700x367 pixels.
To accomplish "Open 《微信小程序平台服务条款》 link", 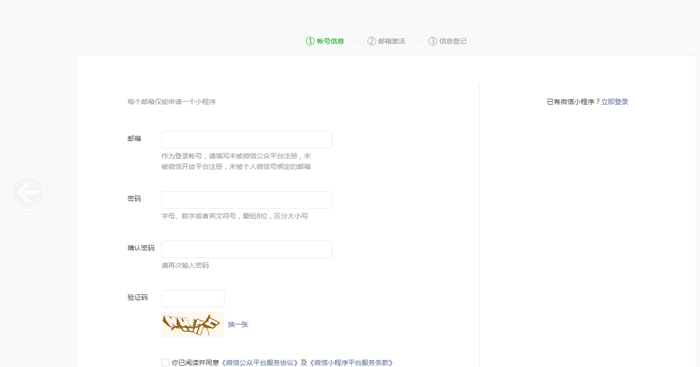I will [351, 363].
